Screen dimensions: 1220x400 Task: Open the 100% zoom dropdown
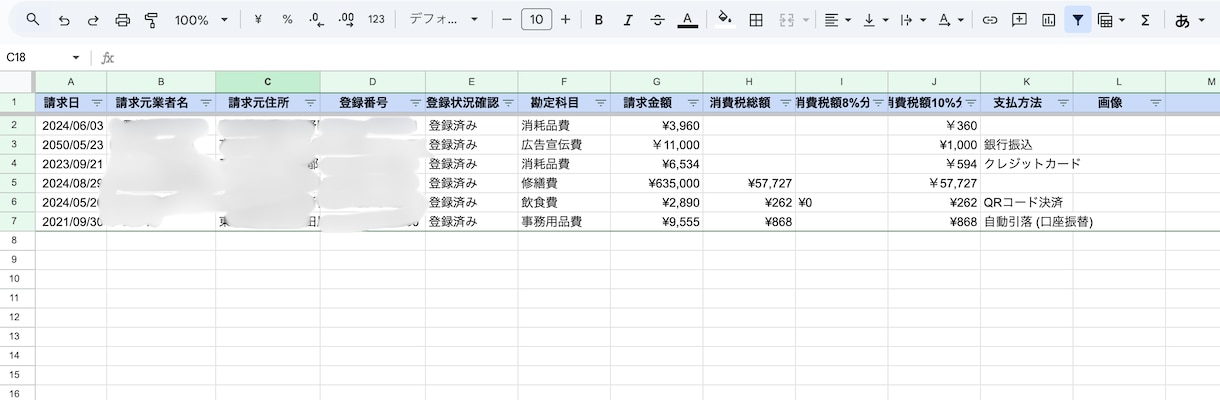[x=201, y=20]
